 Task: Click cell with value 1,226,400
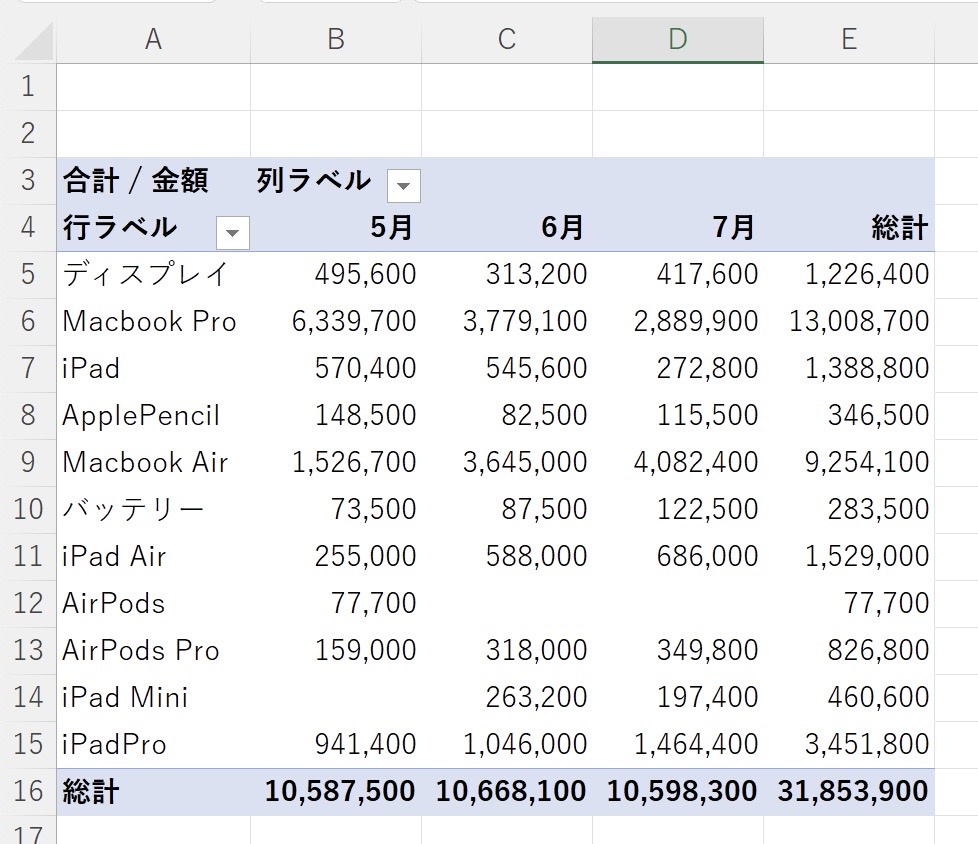pyautogui.click(x=849, y=274)
